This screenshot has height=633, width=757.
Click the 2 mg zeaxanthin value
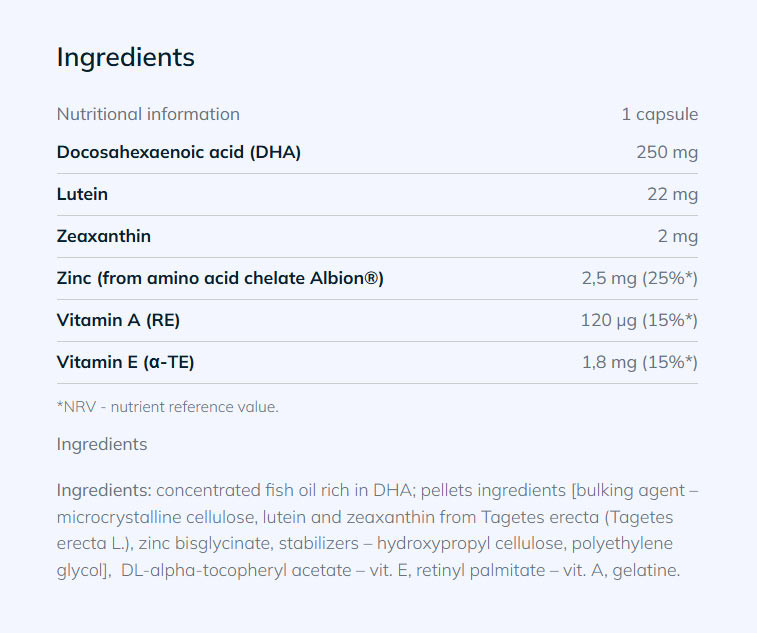tap(677, 236)
